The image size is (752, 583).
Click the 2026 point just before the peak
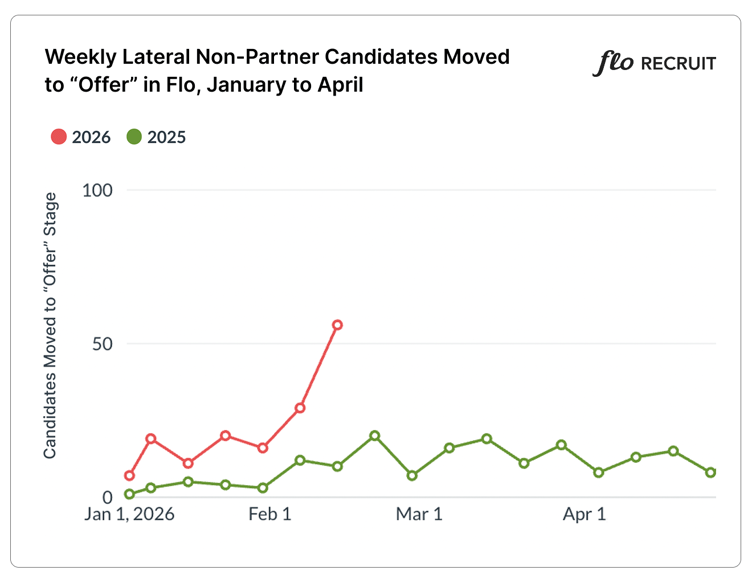[300, 408]
